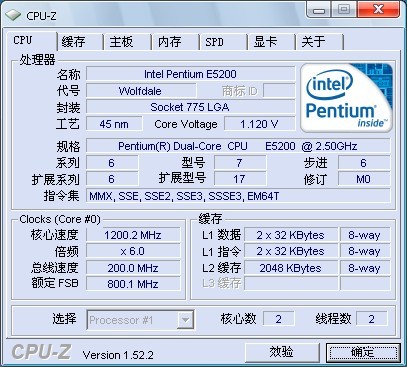The image size is (407, 367).
Task: Expand the Processor #1 dropdown
Action: click(185, 320)
